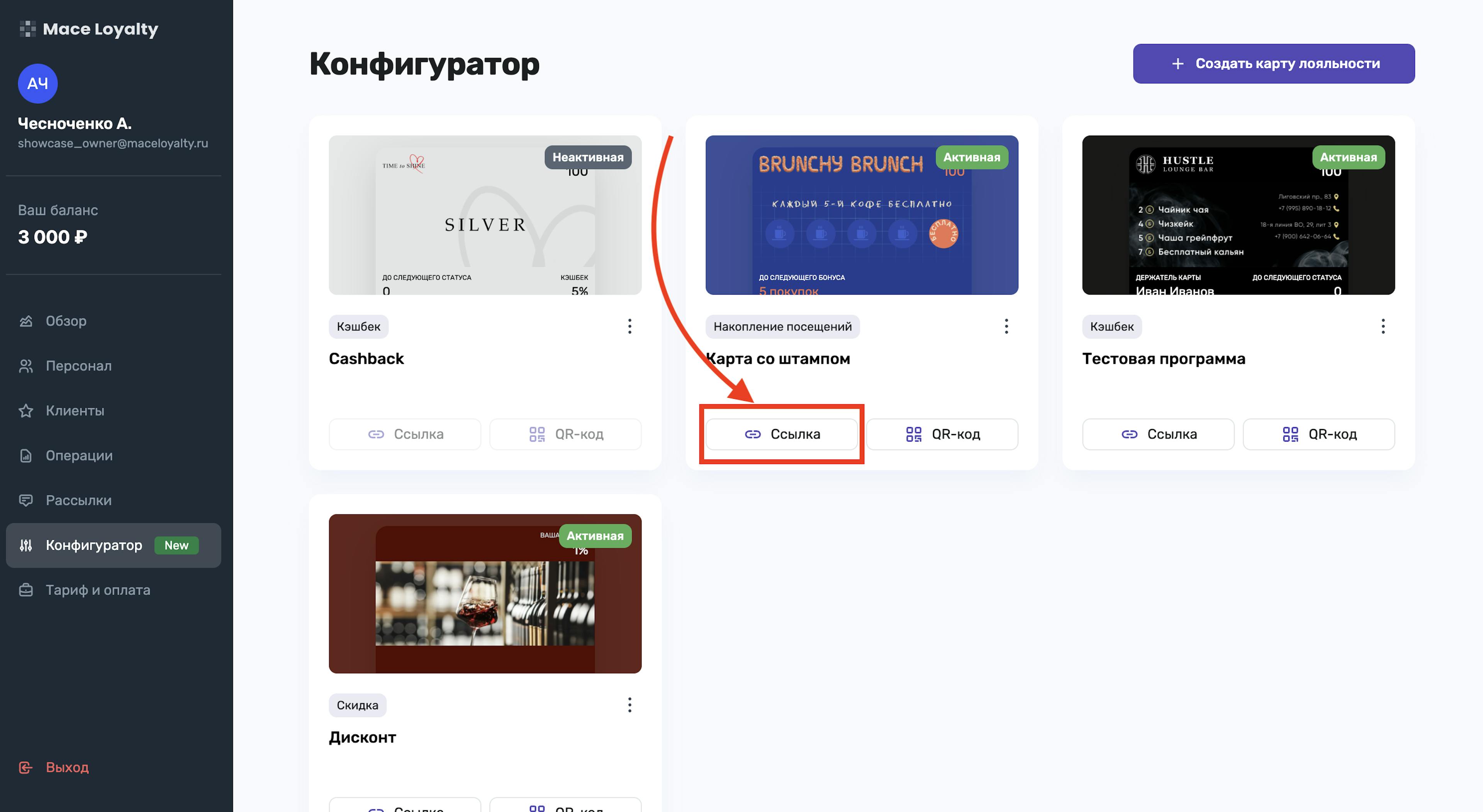
Task: Click the chain-link icon on Cashback Ссылка
Action: (376, 434)
